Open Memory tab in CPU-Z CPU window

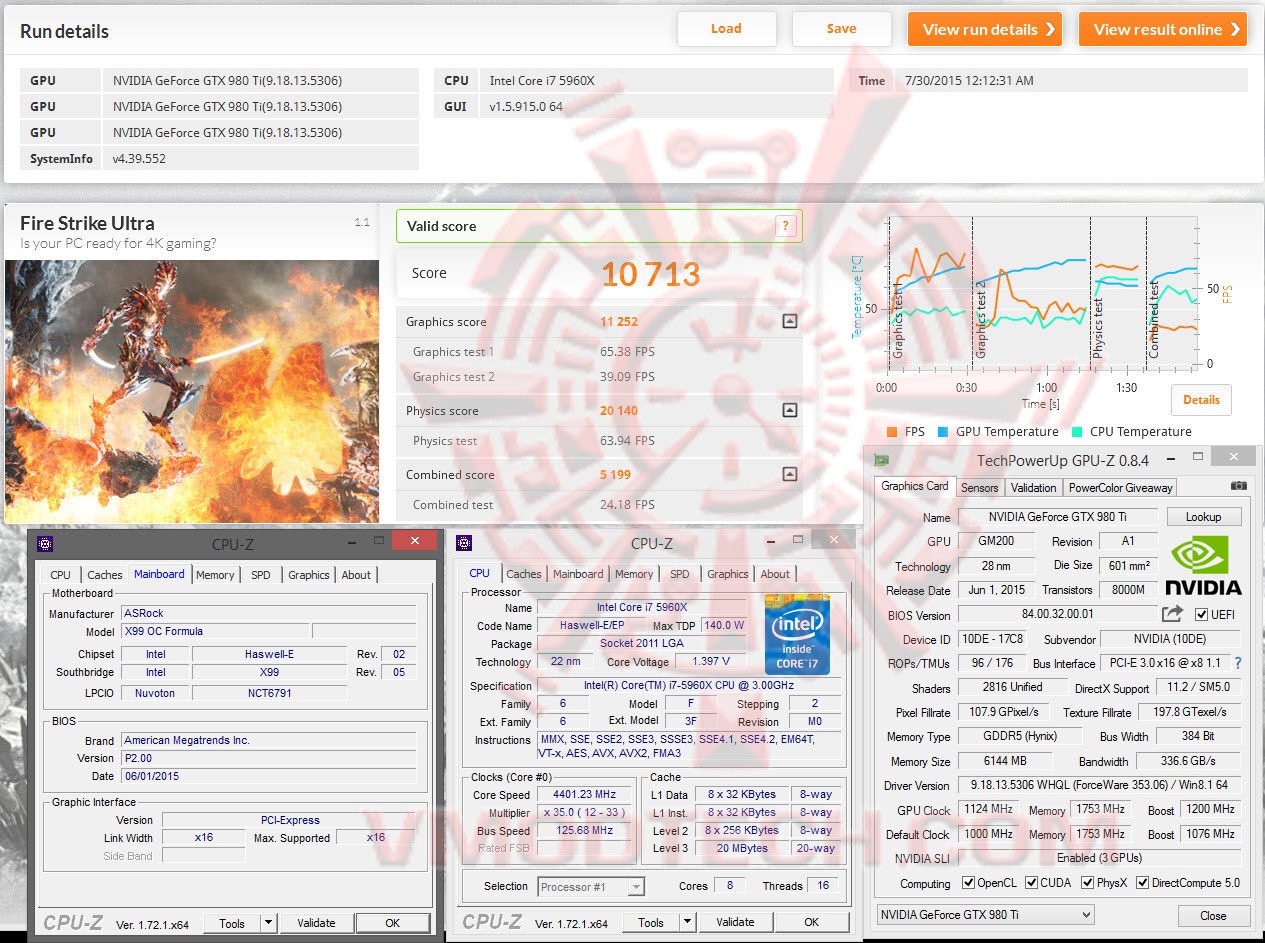pyautogui.click(x=634, y=574)
